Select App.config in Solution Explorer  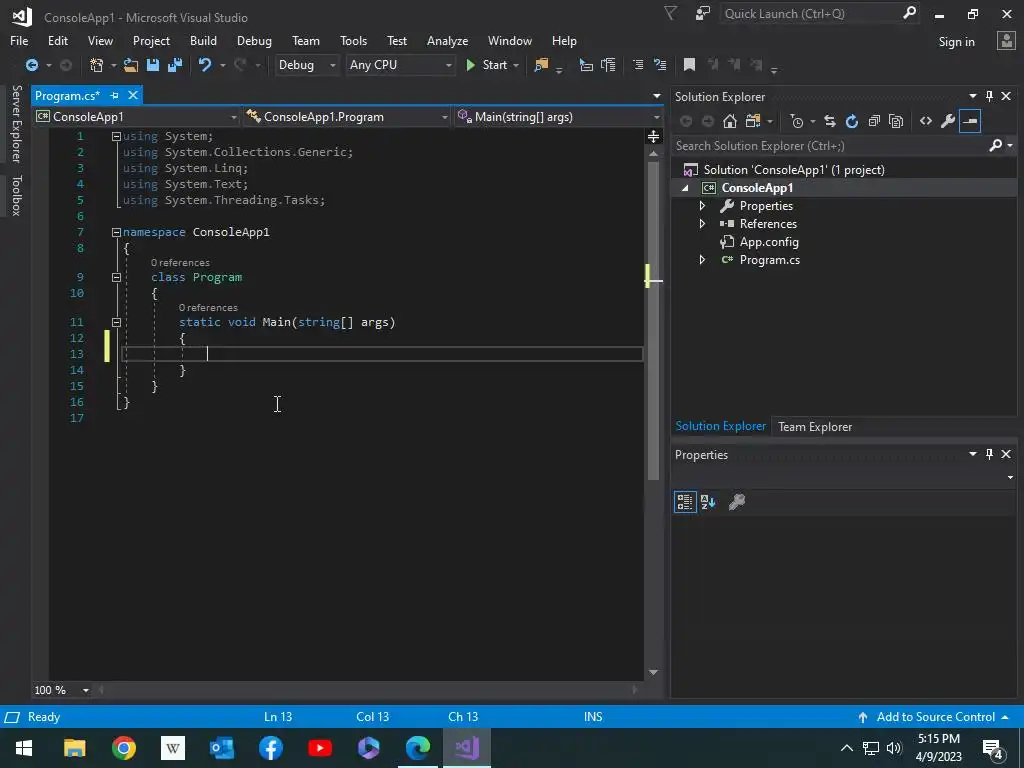click(x=769, y=242)
